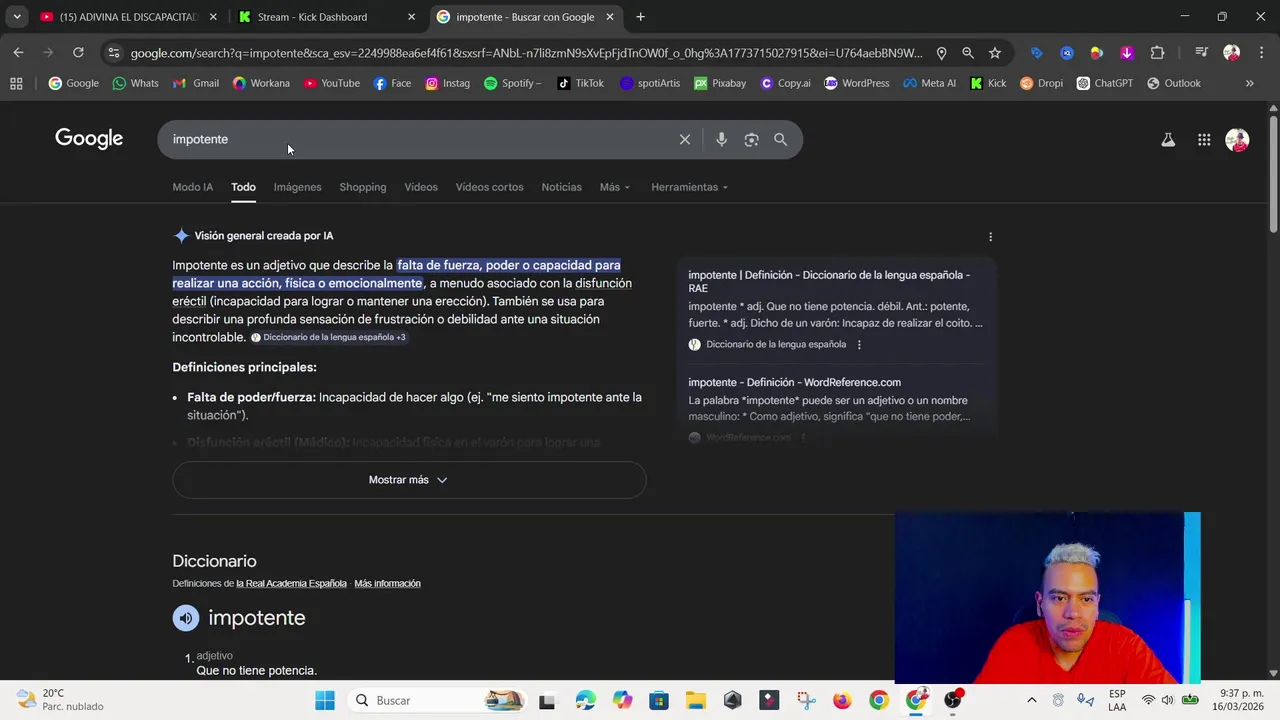
Task: Click the Google logo
Action: point(89,139)
